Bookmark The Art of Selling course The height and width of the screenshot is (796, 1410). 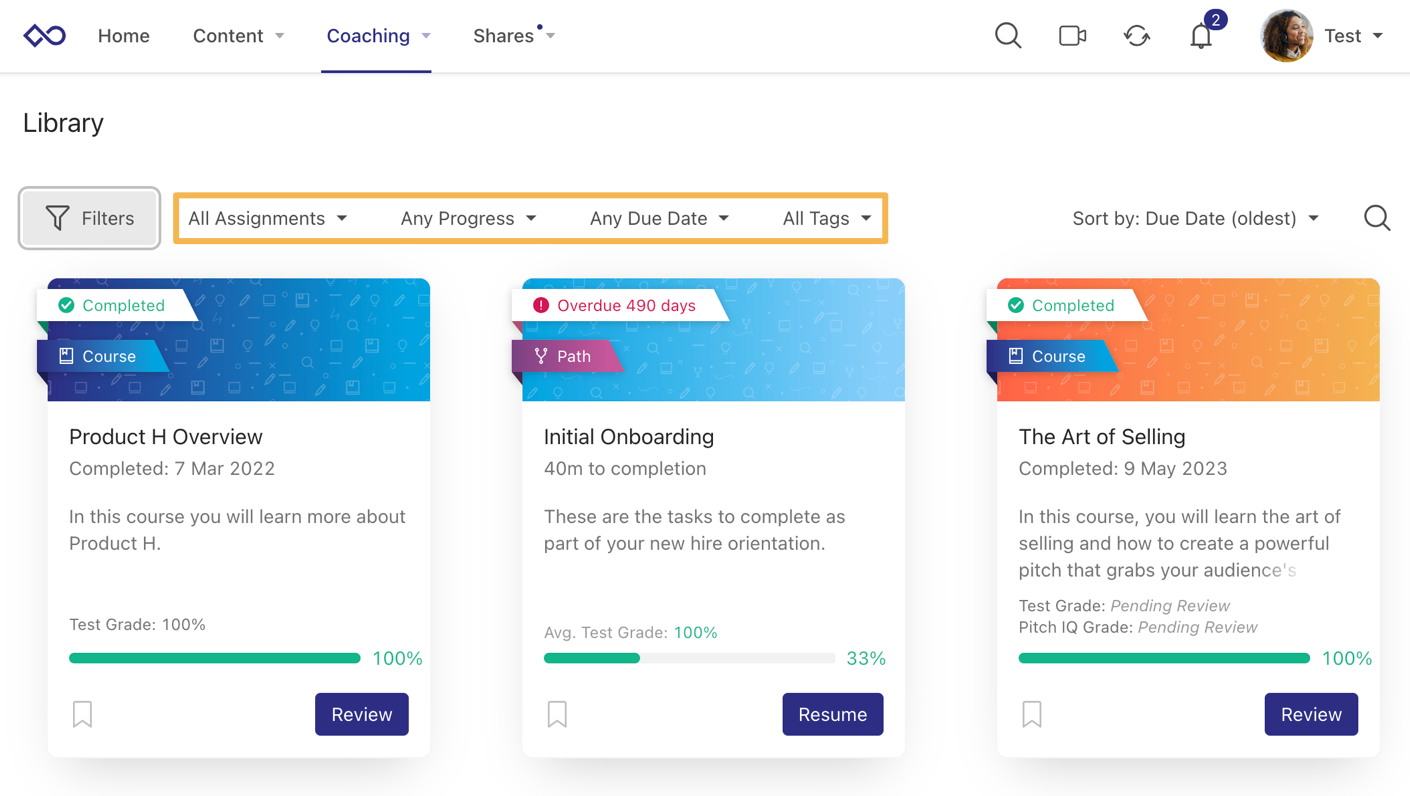coord(1032,714)
